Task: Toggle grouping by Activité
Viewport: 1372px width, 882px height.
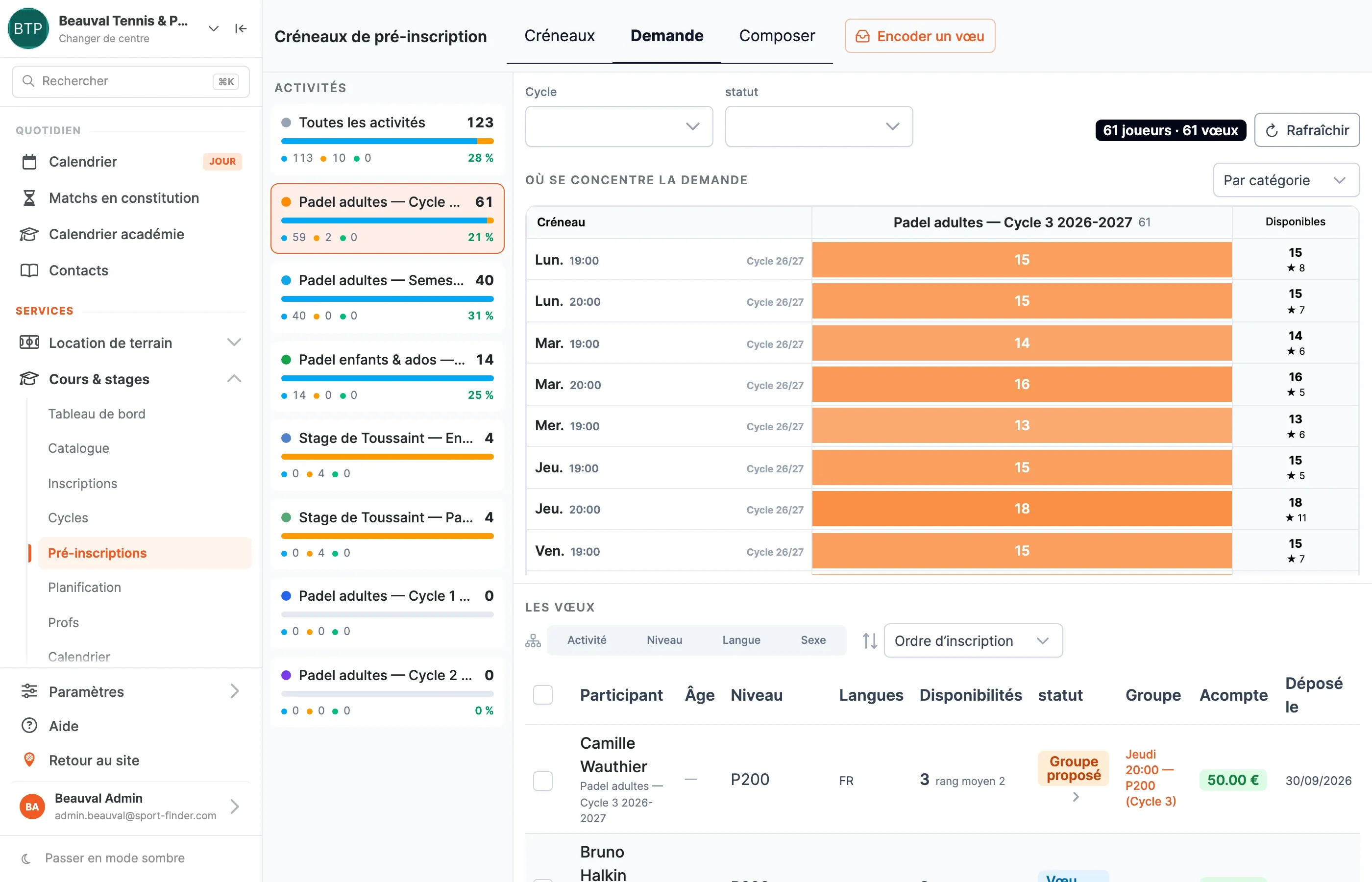Action: 587,640
